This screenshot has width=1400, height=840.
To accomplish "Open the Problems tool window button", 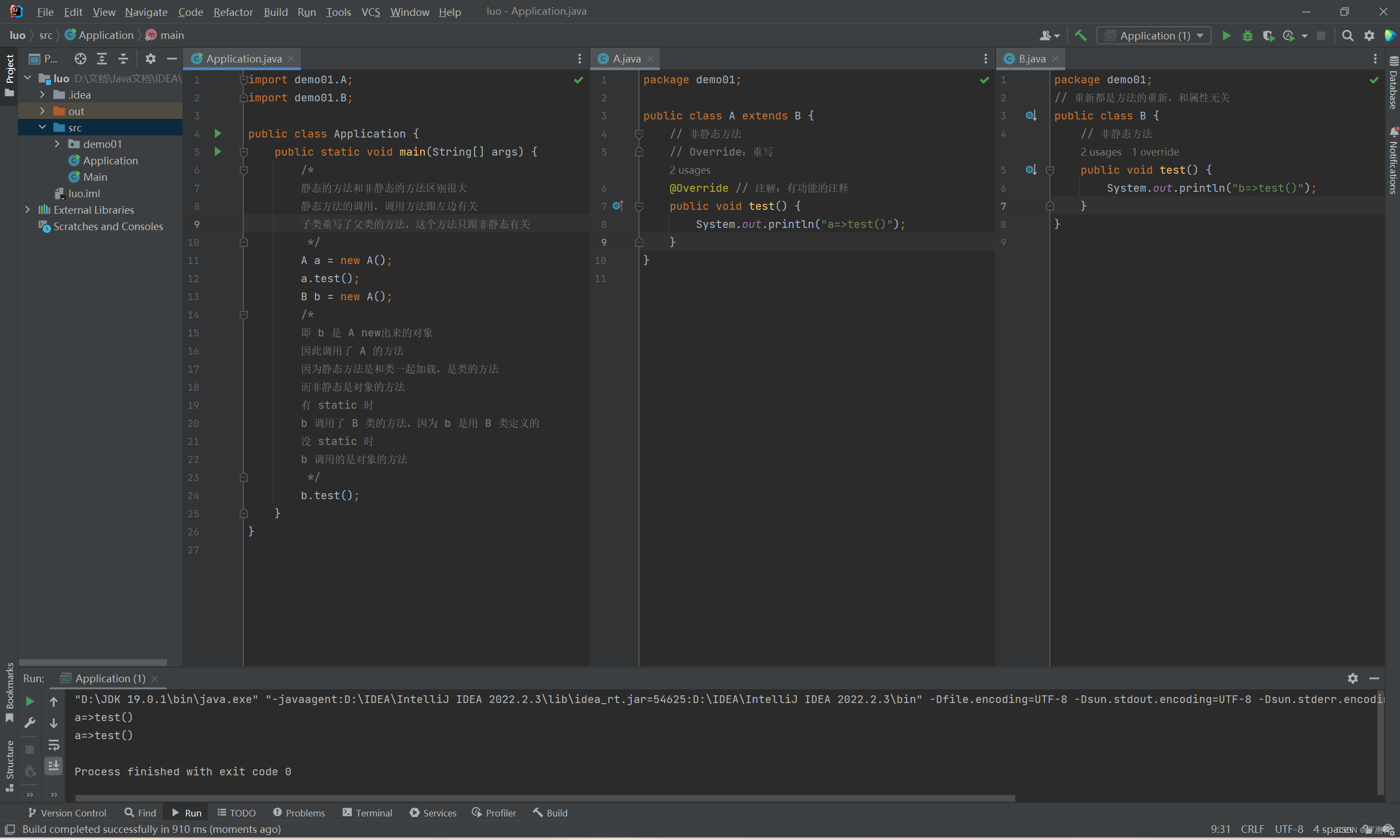I will [x=299, y=813].
